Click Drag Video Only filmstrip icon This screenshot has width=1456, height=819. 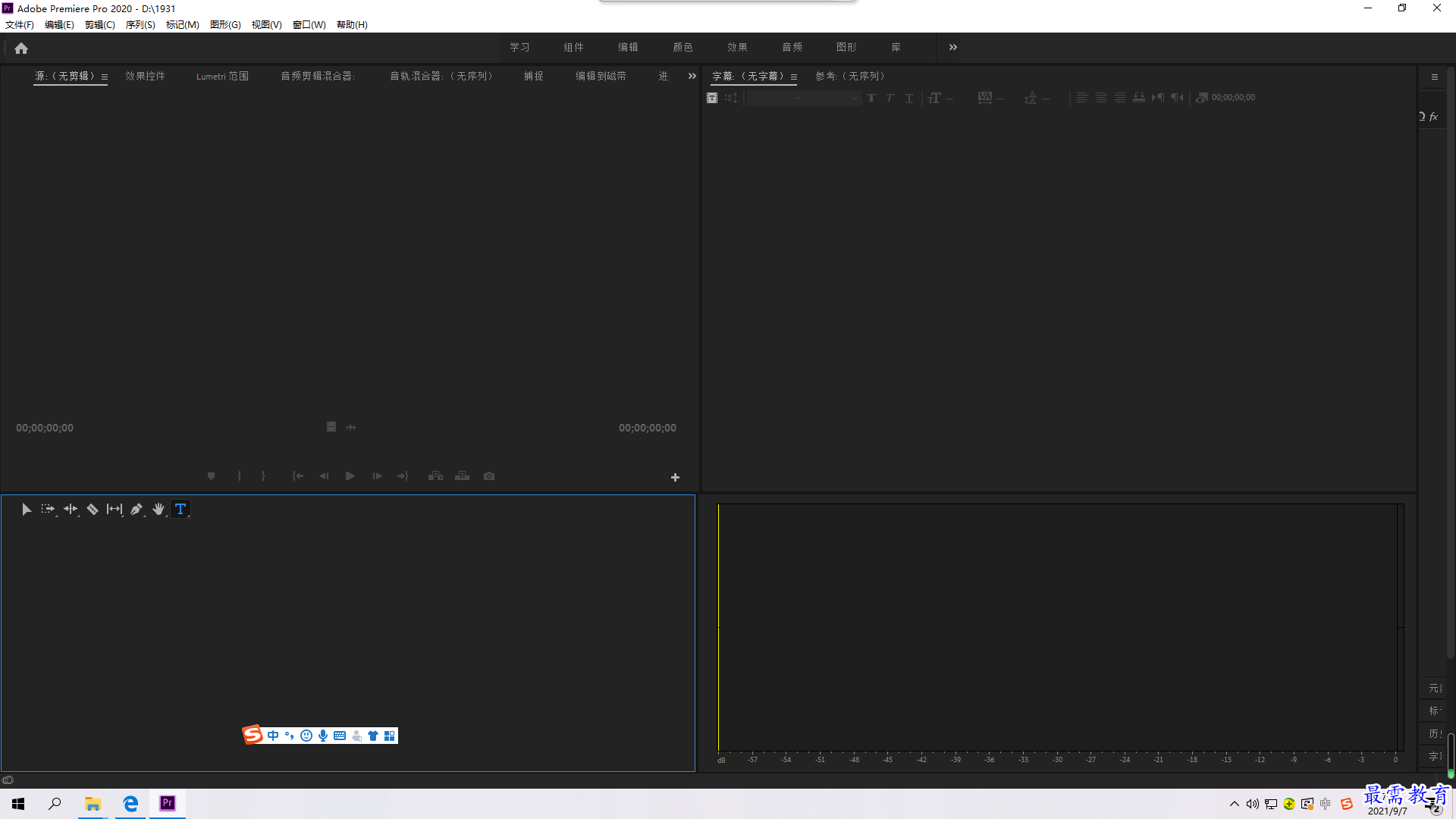tap(331, 427)
